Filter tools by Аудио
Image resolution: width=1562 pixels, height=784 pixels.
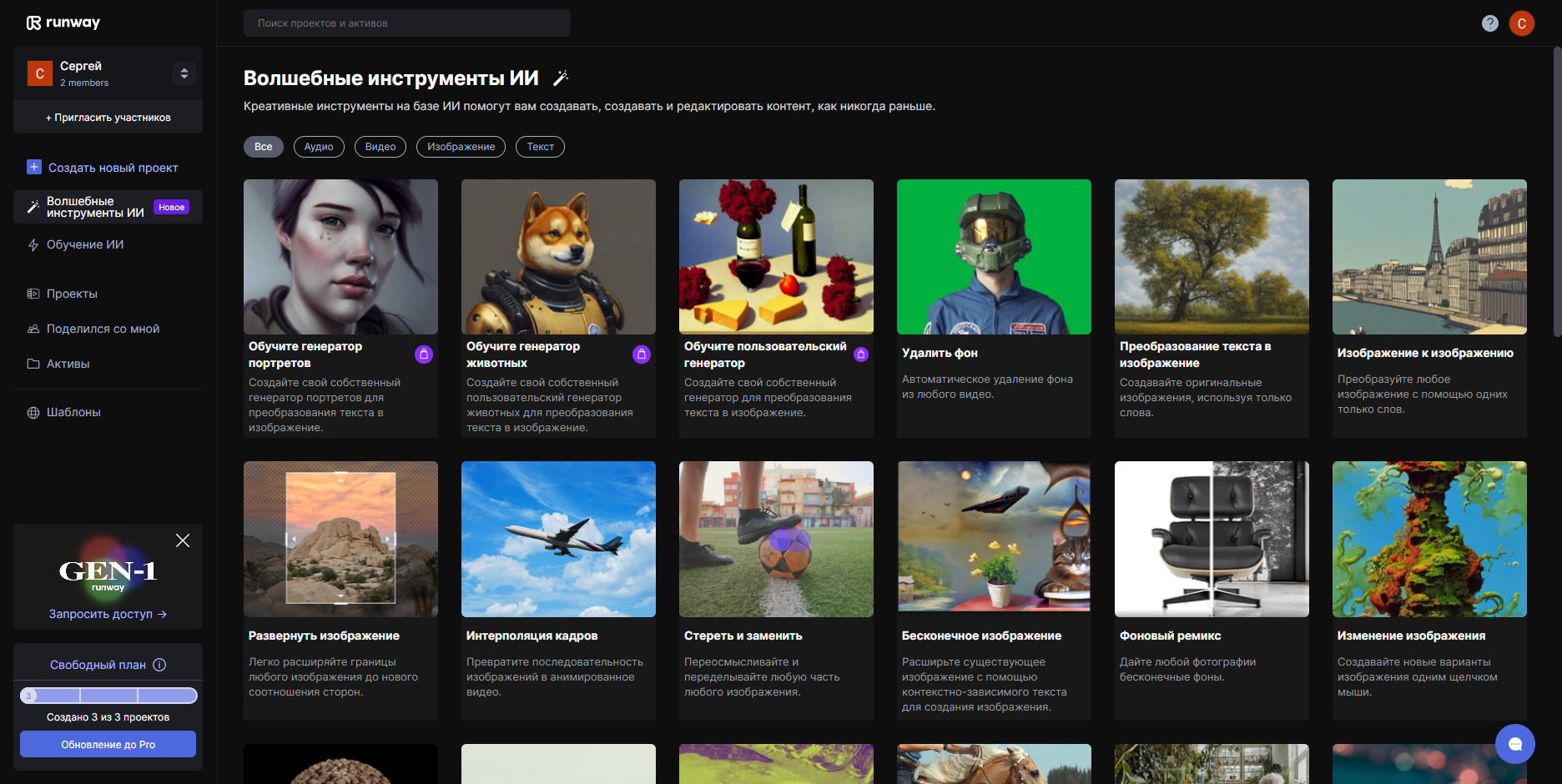318,147
